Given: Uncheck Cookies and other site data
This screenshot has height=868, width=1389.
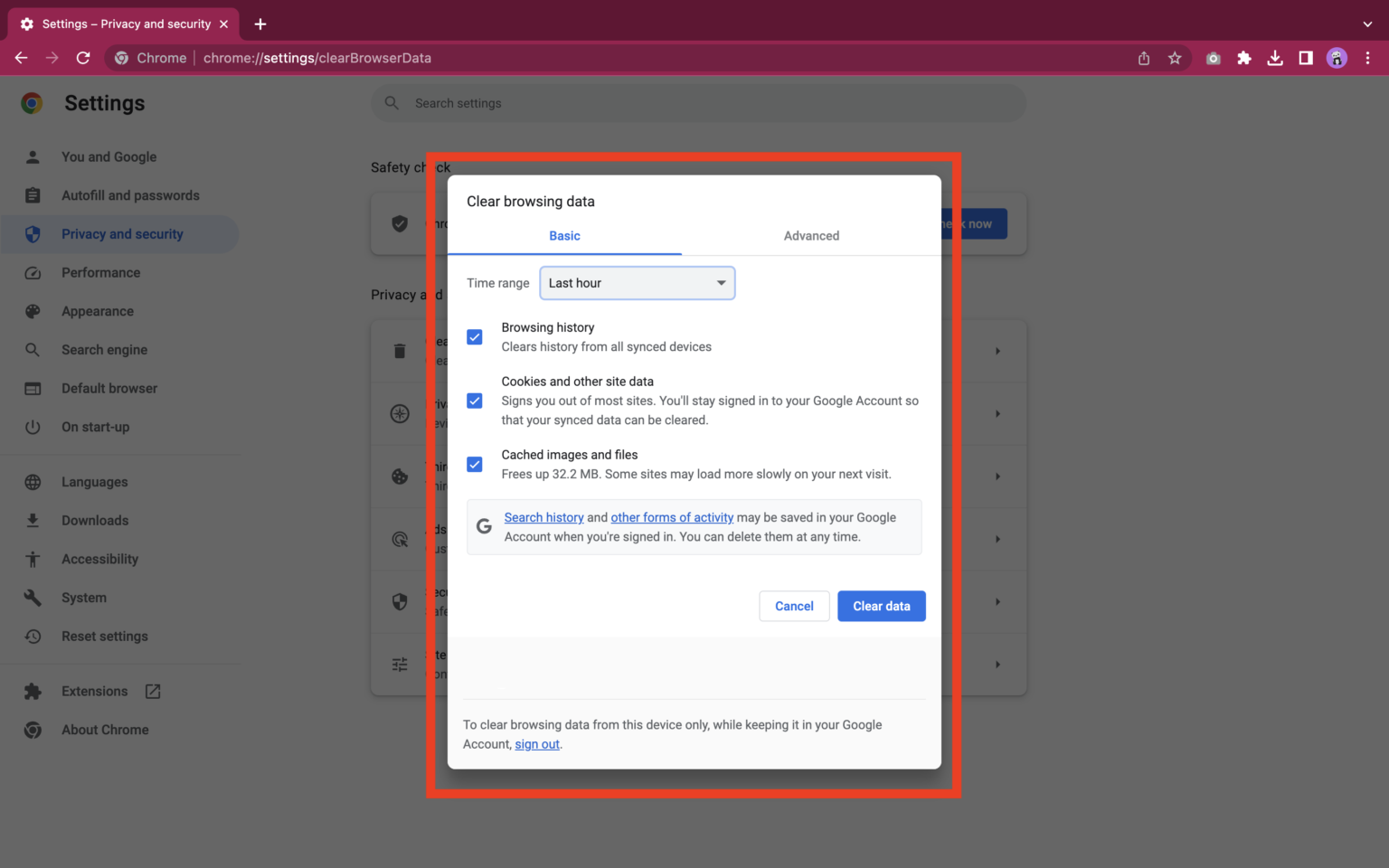Looking at the screenshot, I should (x=474, y=401).
